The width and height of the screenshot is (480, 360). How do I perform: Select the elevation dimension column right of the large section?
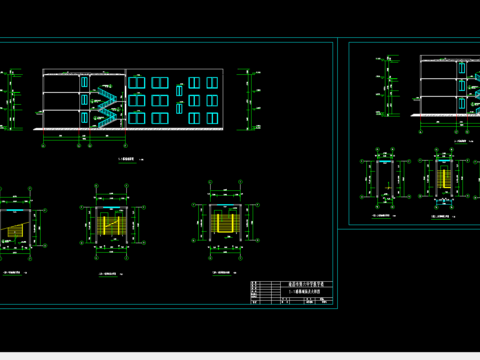pyautogui.click(x=249, y=99)
